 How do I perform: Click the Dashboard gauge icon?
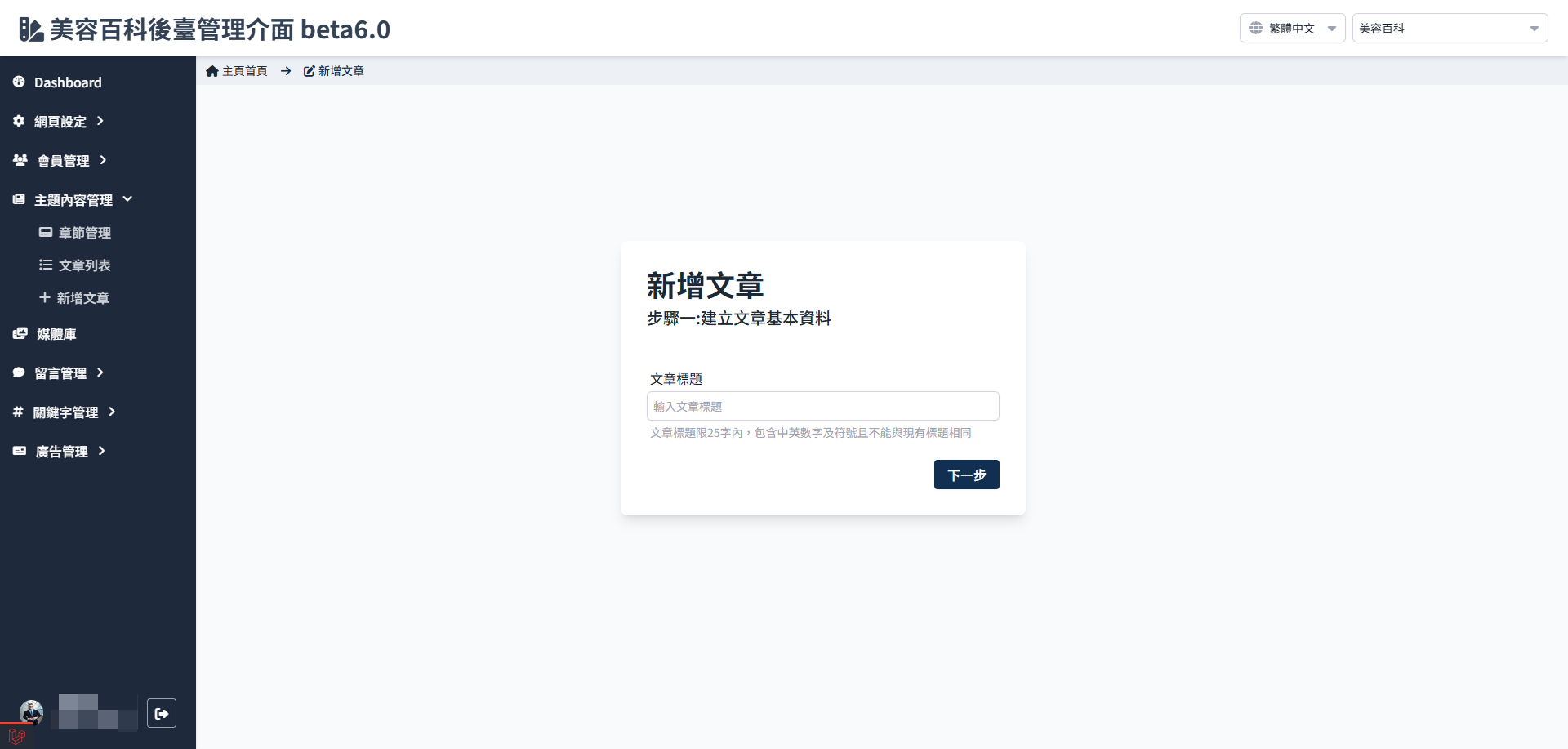(x=19, y=82)
